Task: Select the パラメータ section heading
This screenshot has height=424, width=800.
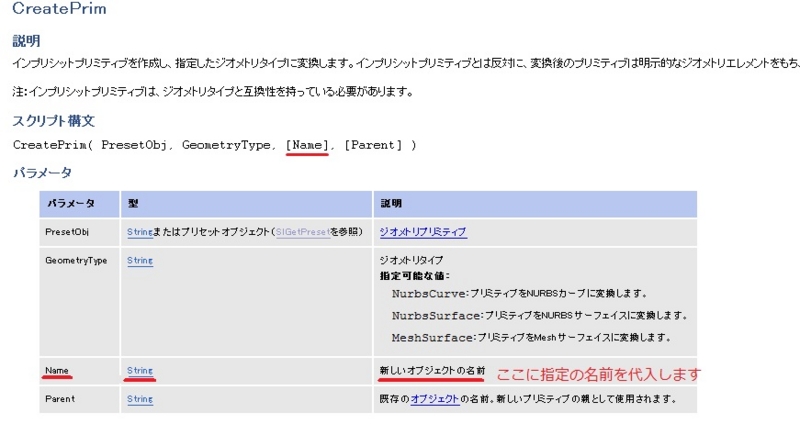Action: tap(42, 172)
